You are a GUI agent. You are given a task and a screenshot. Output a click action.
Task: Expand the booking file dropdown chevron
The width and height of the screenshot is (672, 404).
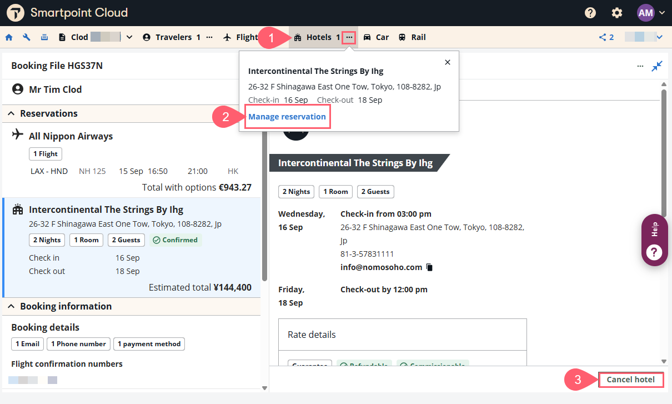pos(129,37)
